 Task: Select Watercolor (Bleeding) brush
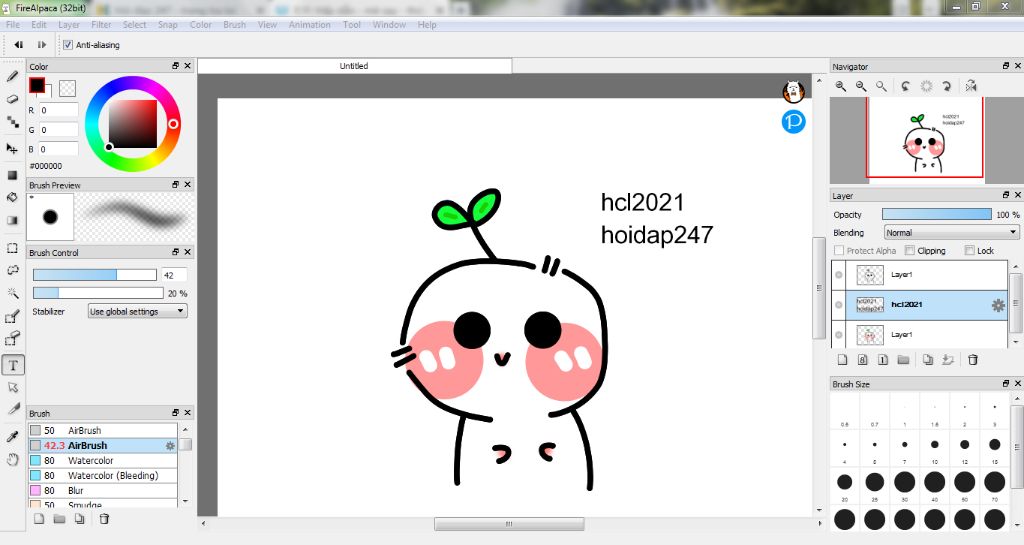[103, 476]
